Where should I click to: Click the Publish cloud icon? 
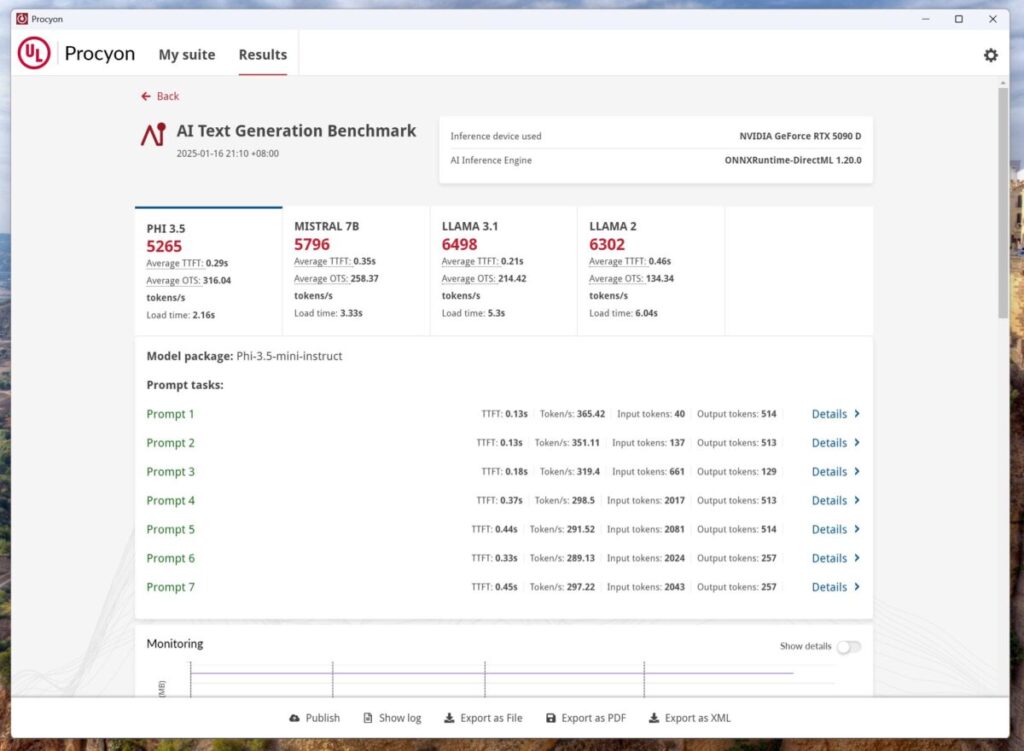[295, 718]
